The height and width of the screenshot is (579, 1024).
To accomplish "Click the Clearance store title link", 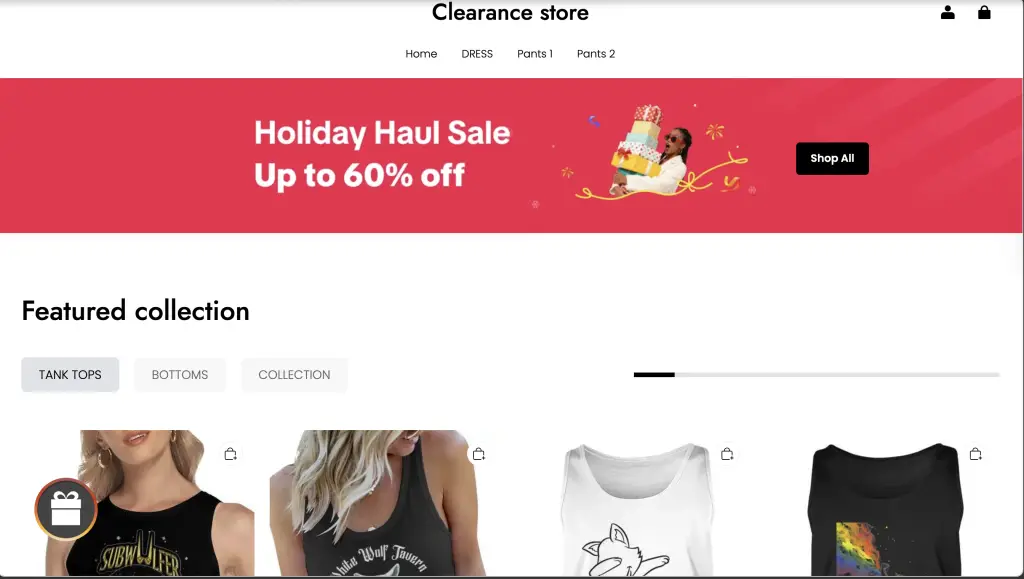I will tap(510, 12).
